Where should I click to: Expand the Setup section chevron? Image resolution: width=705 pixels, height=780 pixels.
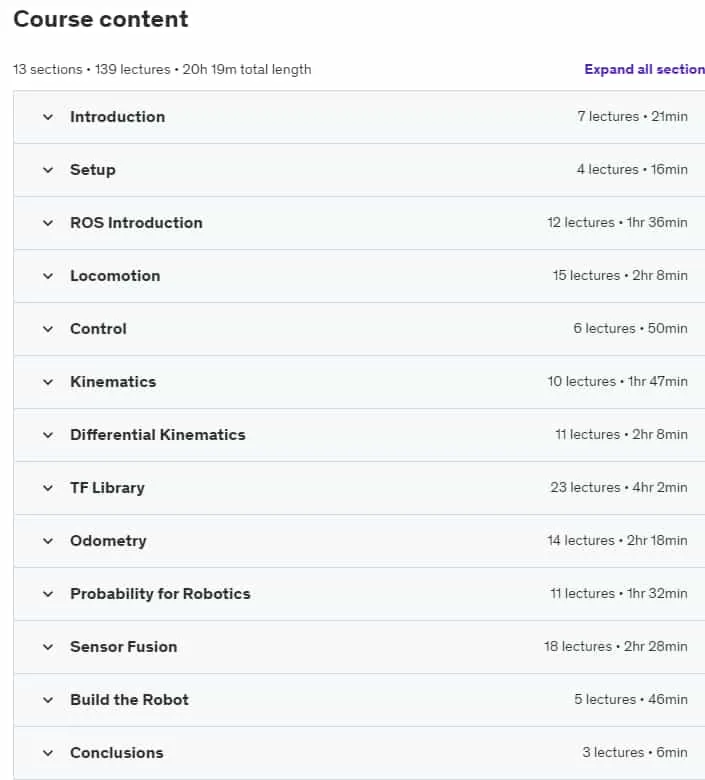point(48,170)
